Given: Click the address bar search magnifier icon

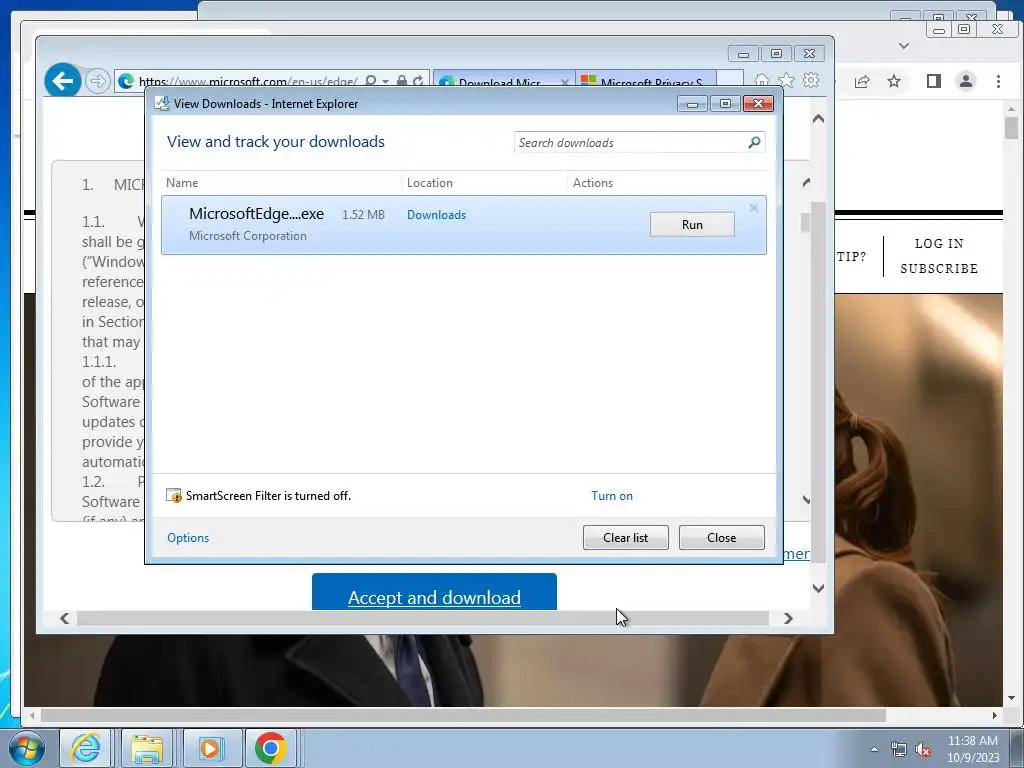Looking at the screenshot, I should [370, 81].
